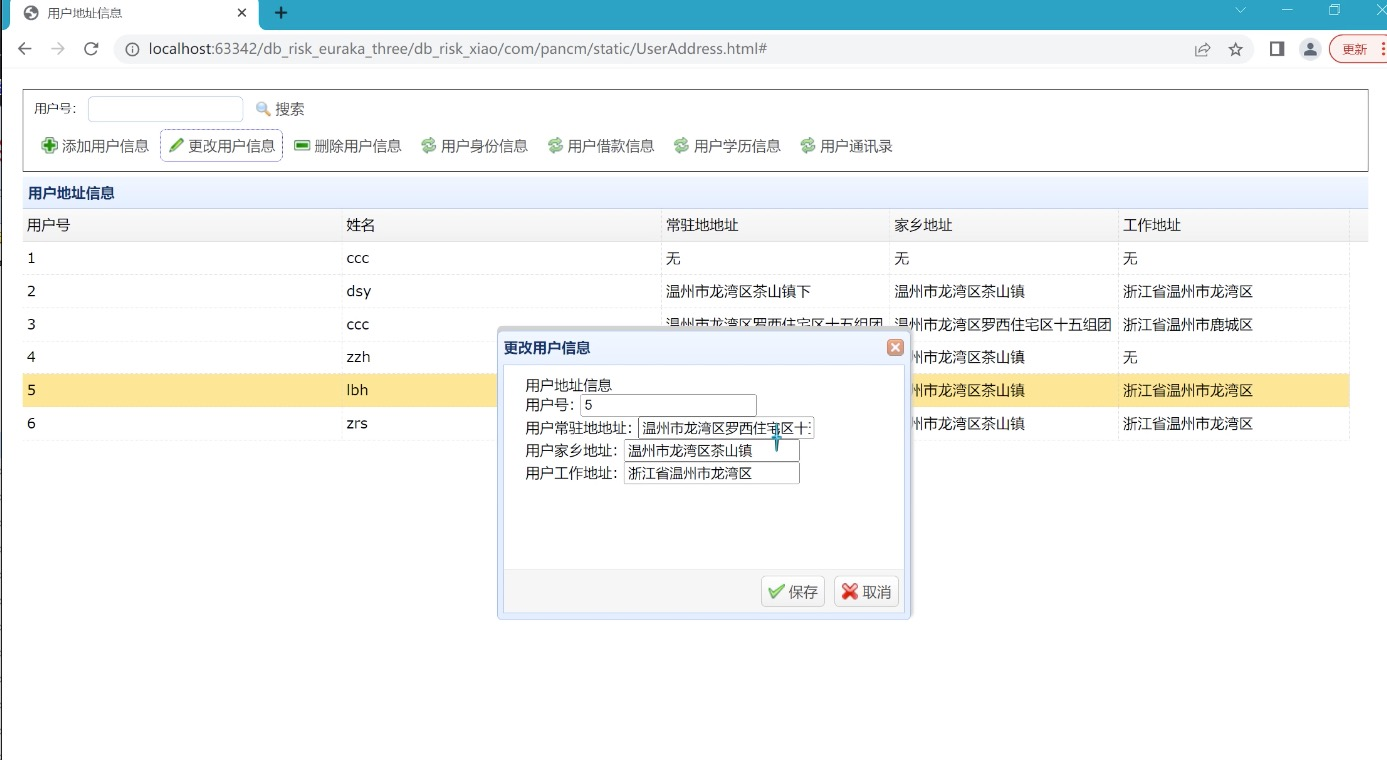
Task: Click the share page icon in address bar
Action: [x=1203, y=49]
